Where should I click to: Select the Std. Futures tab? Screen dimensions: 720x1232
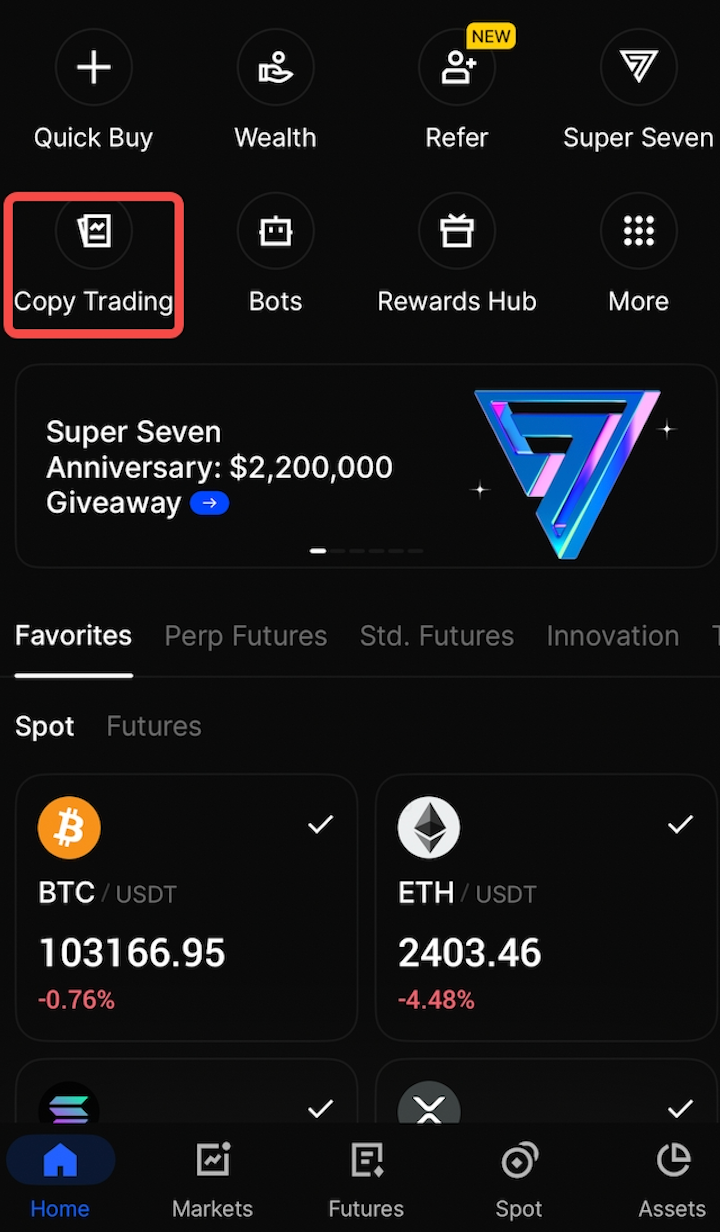point(437,636)
